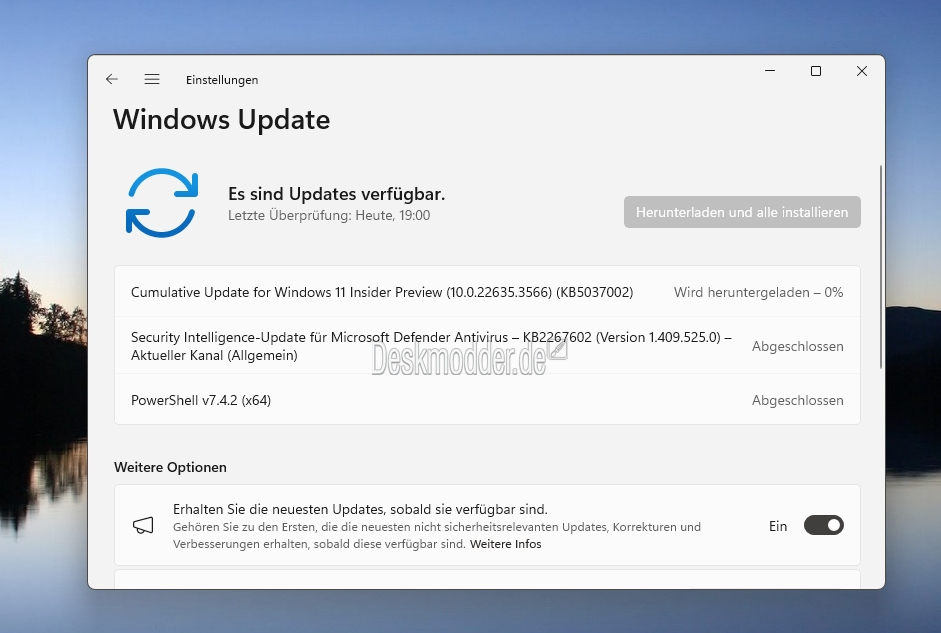Click the Weitere Optionen heading
This screenshot has height=633, width=941.
click(x=170, y=467)
